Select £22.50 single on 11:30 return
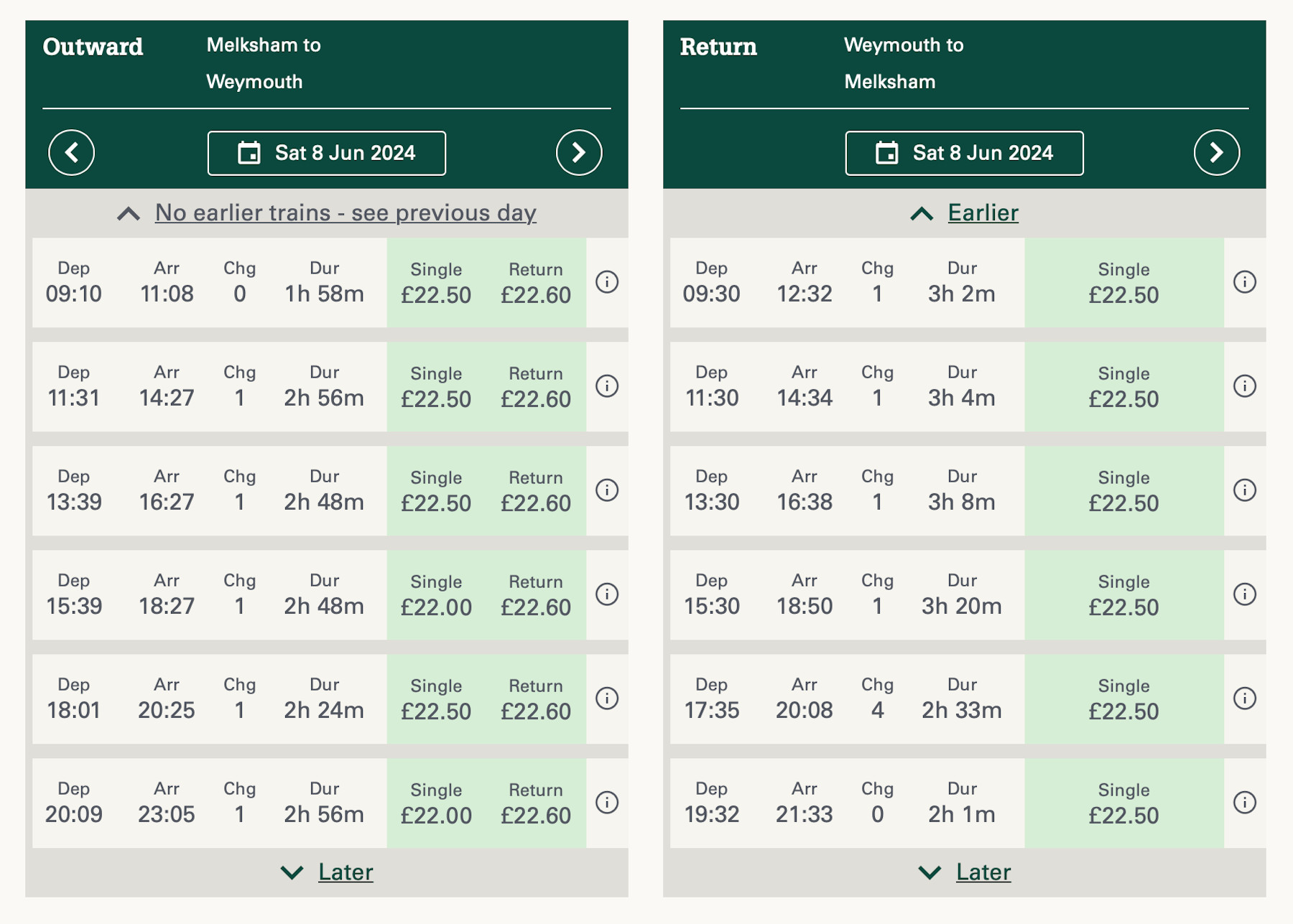 (x=1123, y=387)
